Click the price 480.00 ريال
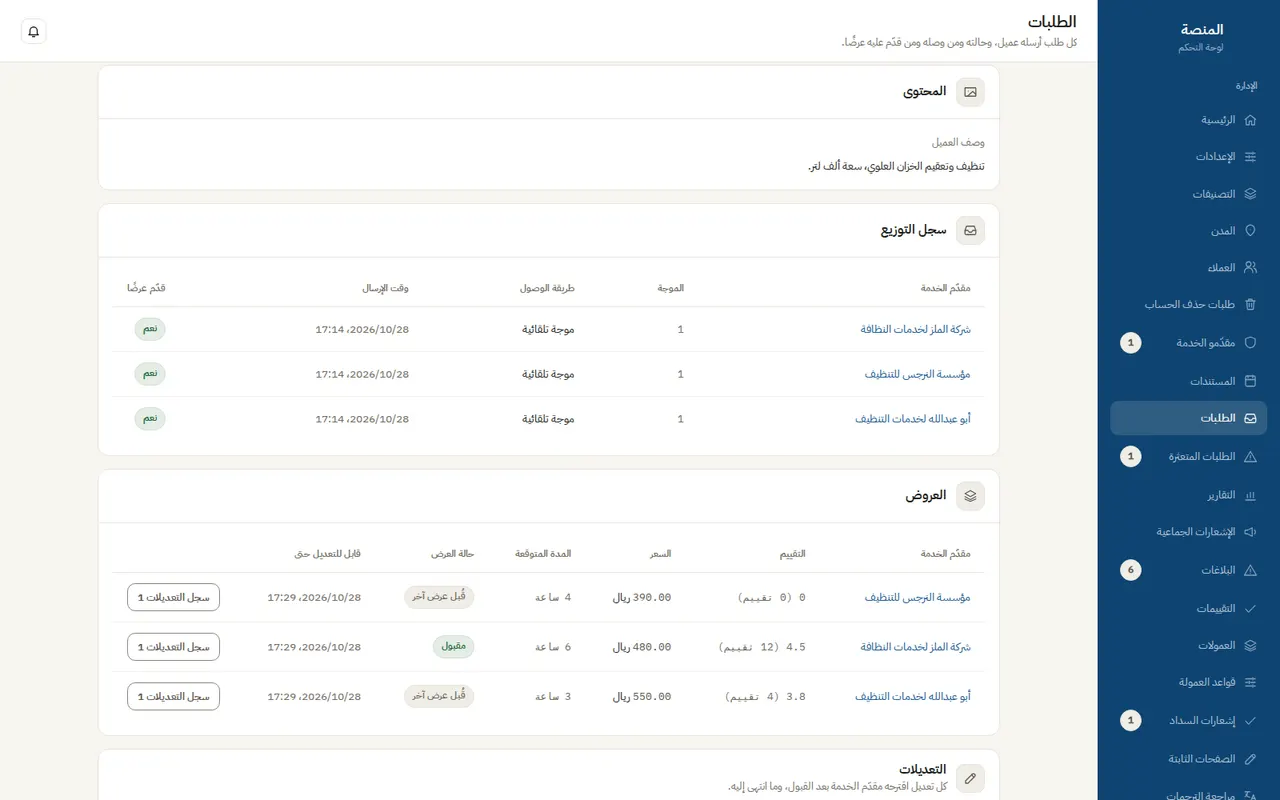 641,647
